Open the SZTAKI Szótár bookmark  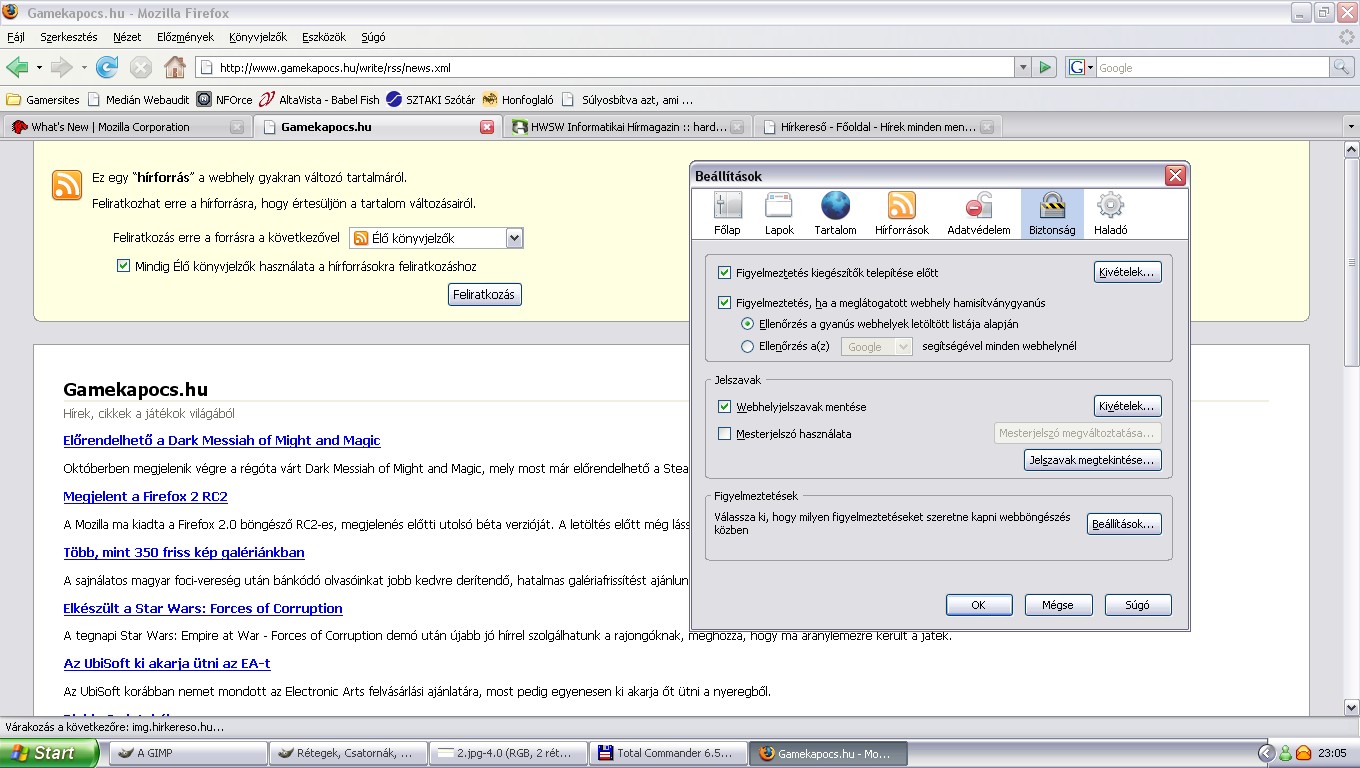click(x=431, y=99)
